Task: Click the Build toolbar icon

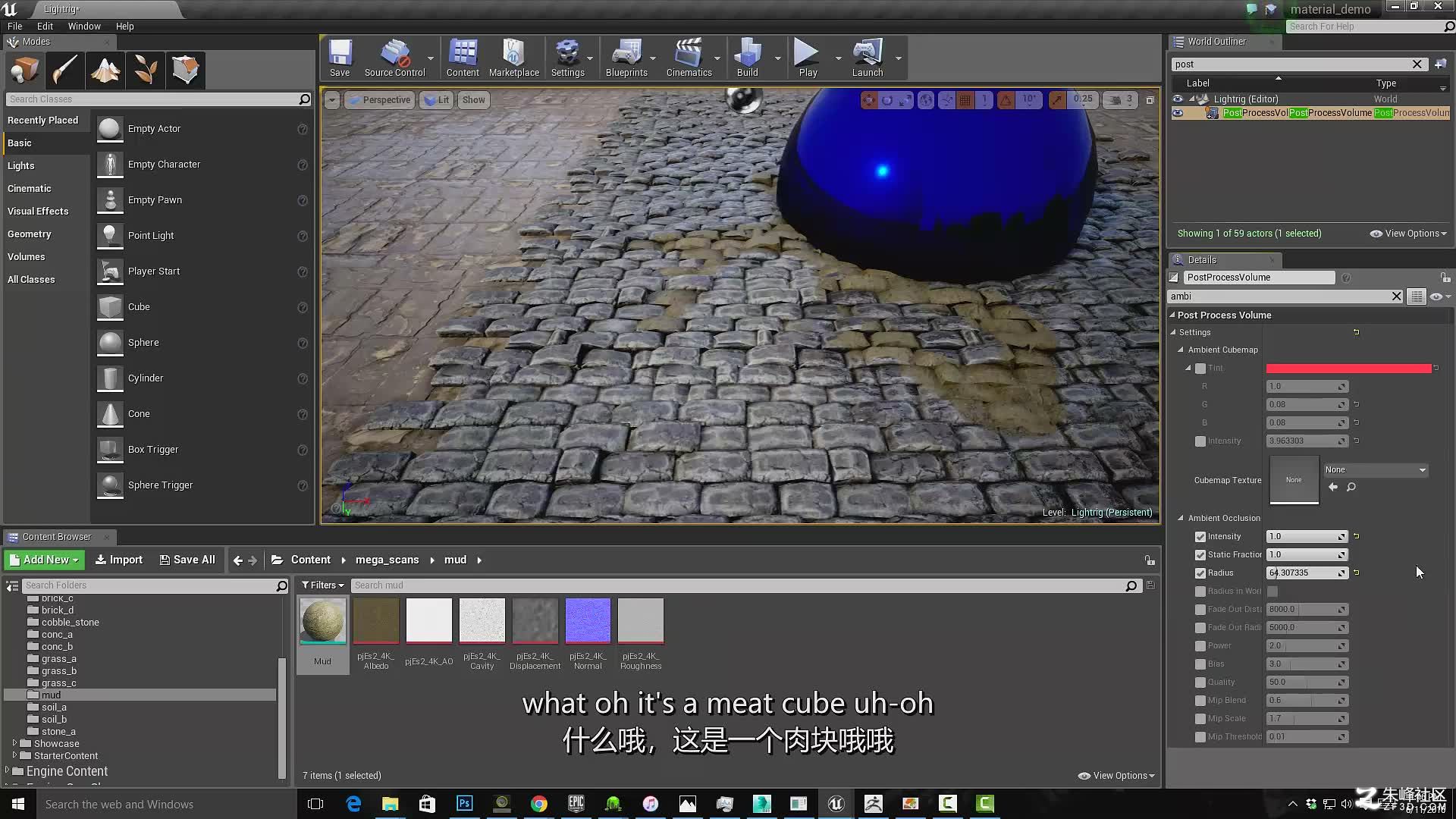Action: (x=748, y=58)
